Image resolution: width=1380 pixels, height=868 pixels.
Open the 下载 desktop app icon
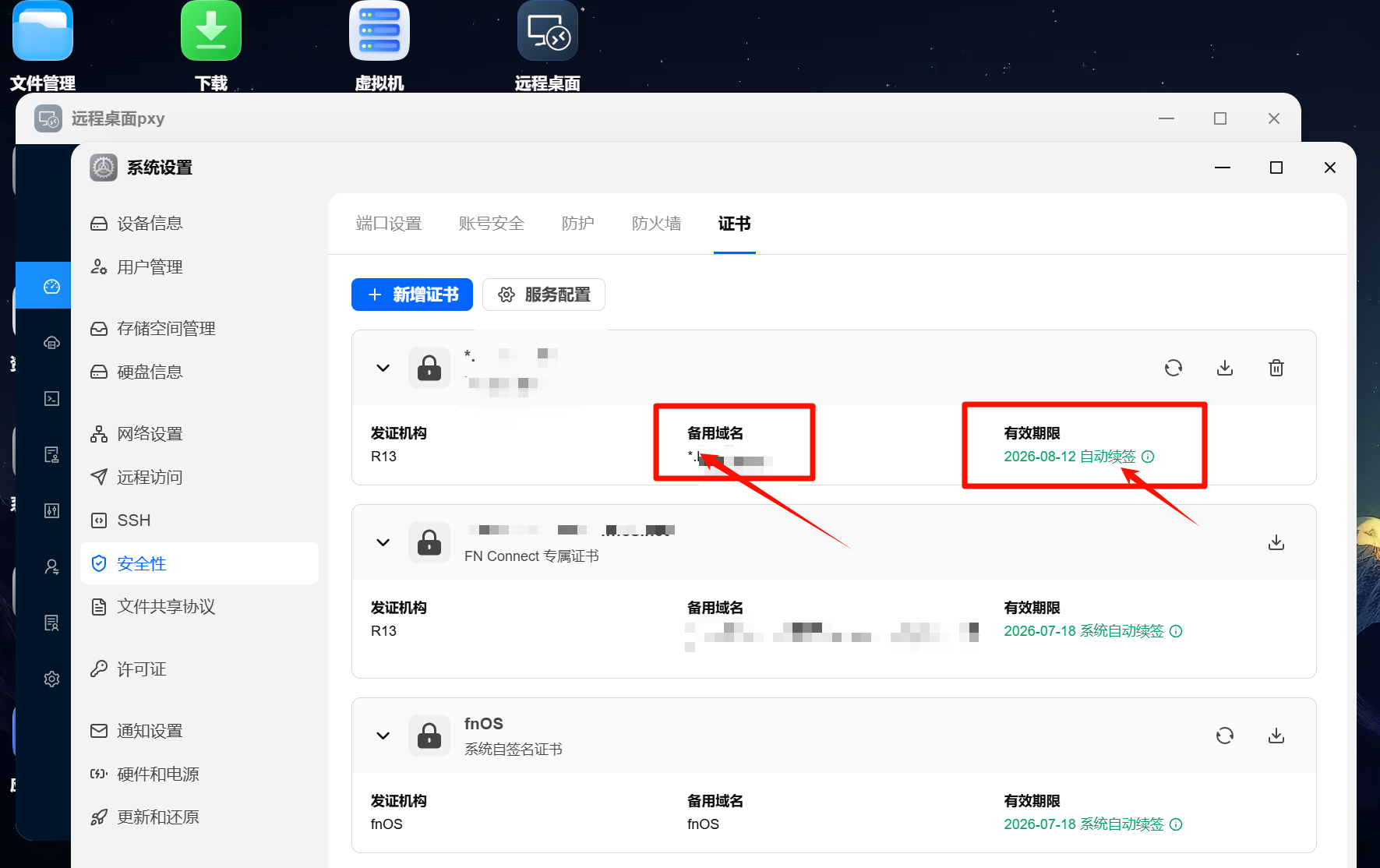pos(211,31)
